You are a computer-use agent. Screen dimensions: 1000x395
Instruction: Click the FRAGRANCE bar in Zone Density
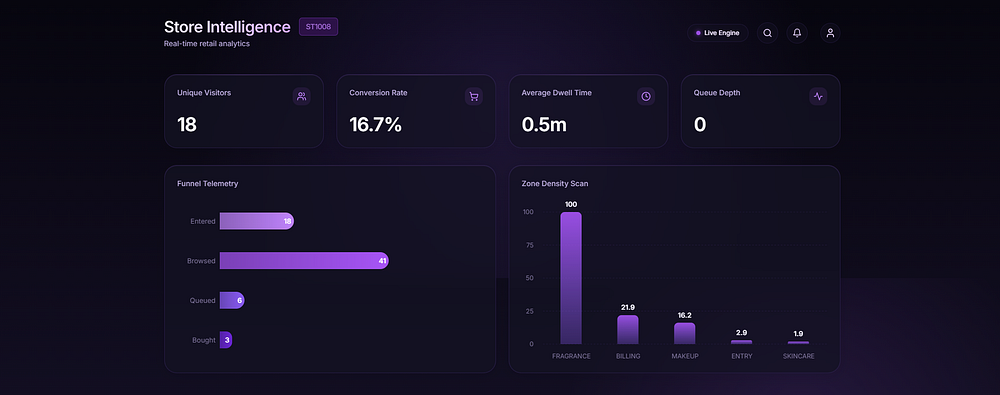pyautogui.click(x=571, y=278)
